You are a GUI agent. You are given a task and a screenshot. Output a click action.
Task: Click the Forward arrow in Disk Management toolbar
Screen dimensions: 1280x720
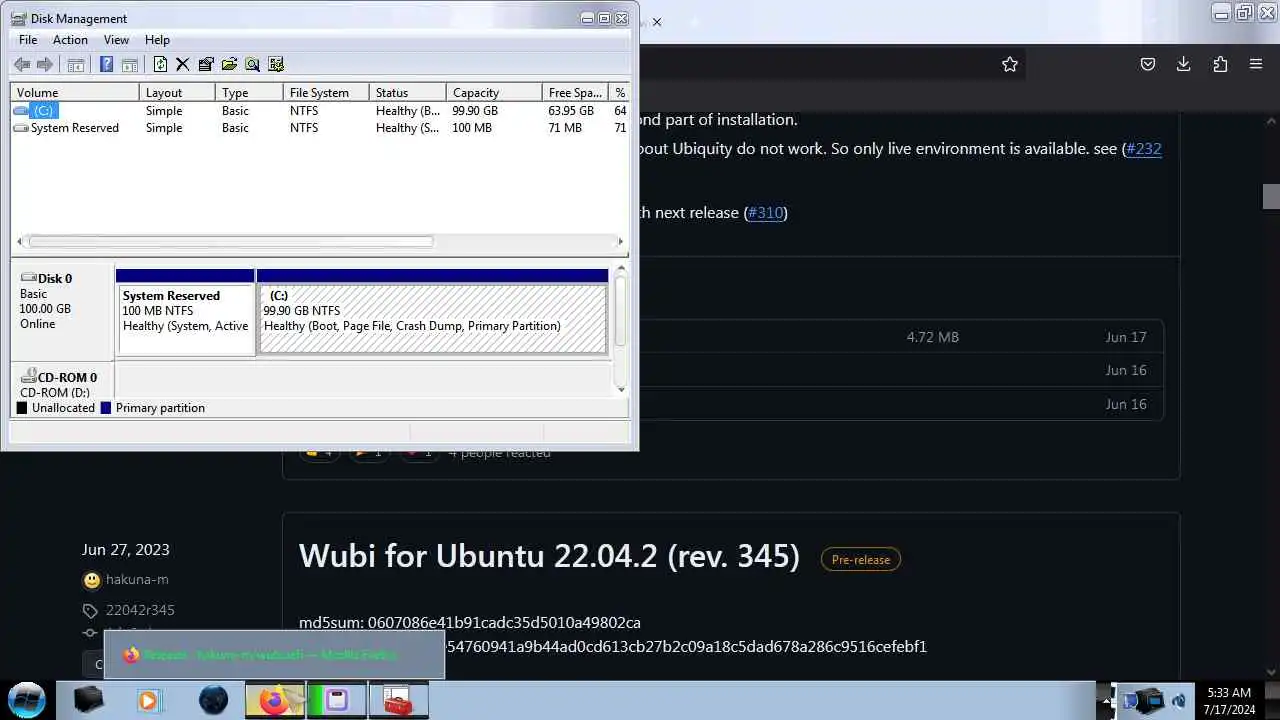(x=45, y=64)
